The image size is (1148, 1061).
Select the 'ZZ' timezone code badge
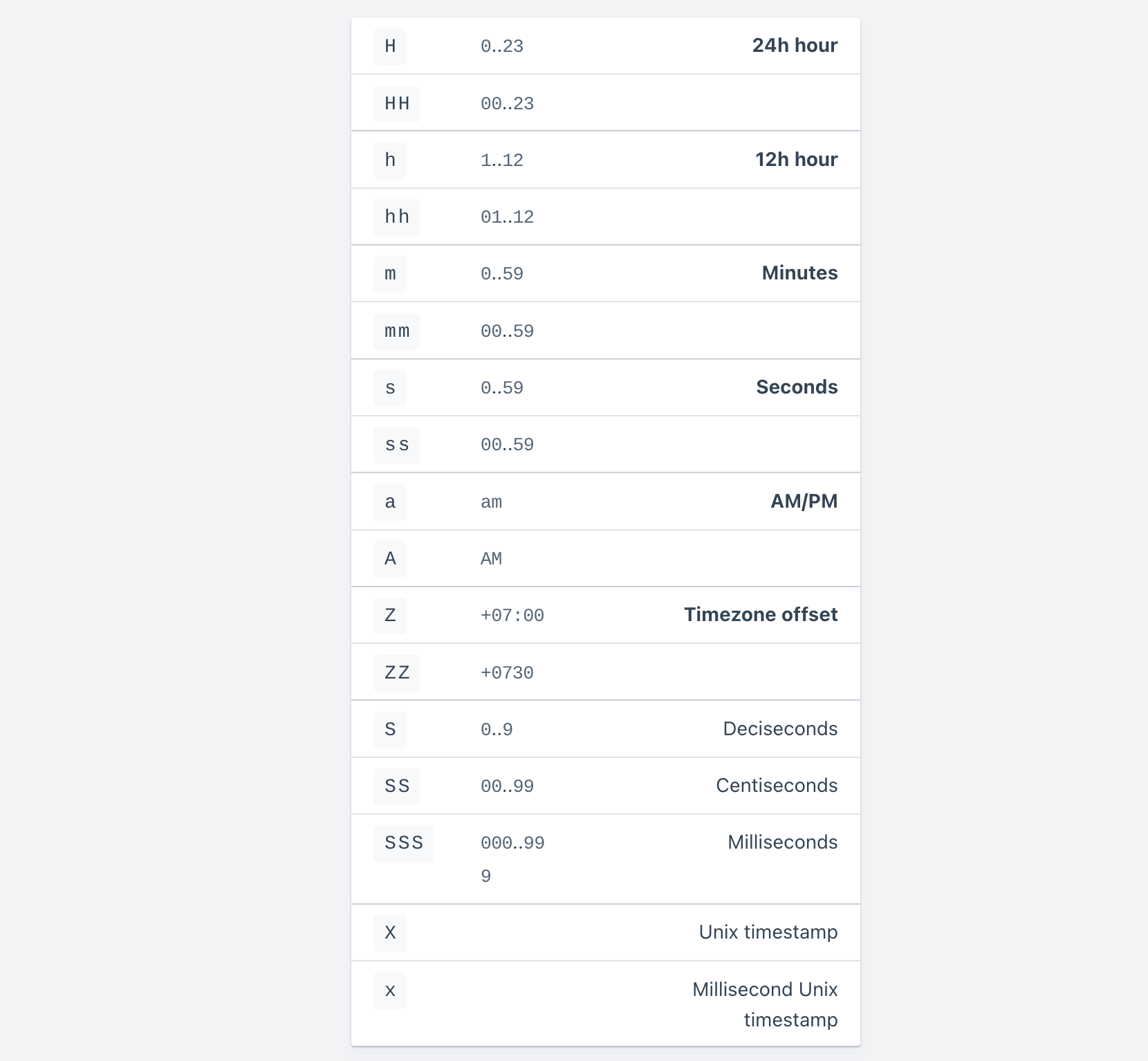pyautogui.click(x=397, y=672)
